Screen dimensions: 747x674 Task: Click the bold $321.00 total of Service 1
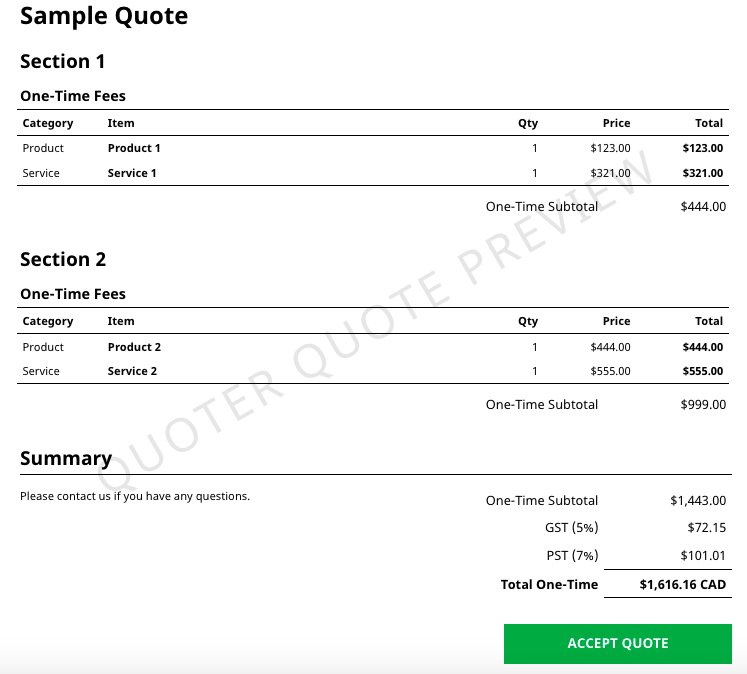pos(703,173)
